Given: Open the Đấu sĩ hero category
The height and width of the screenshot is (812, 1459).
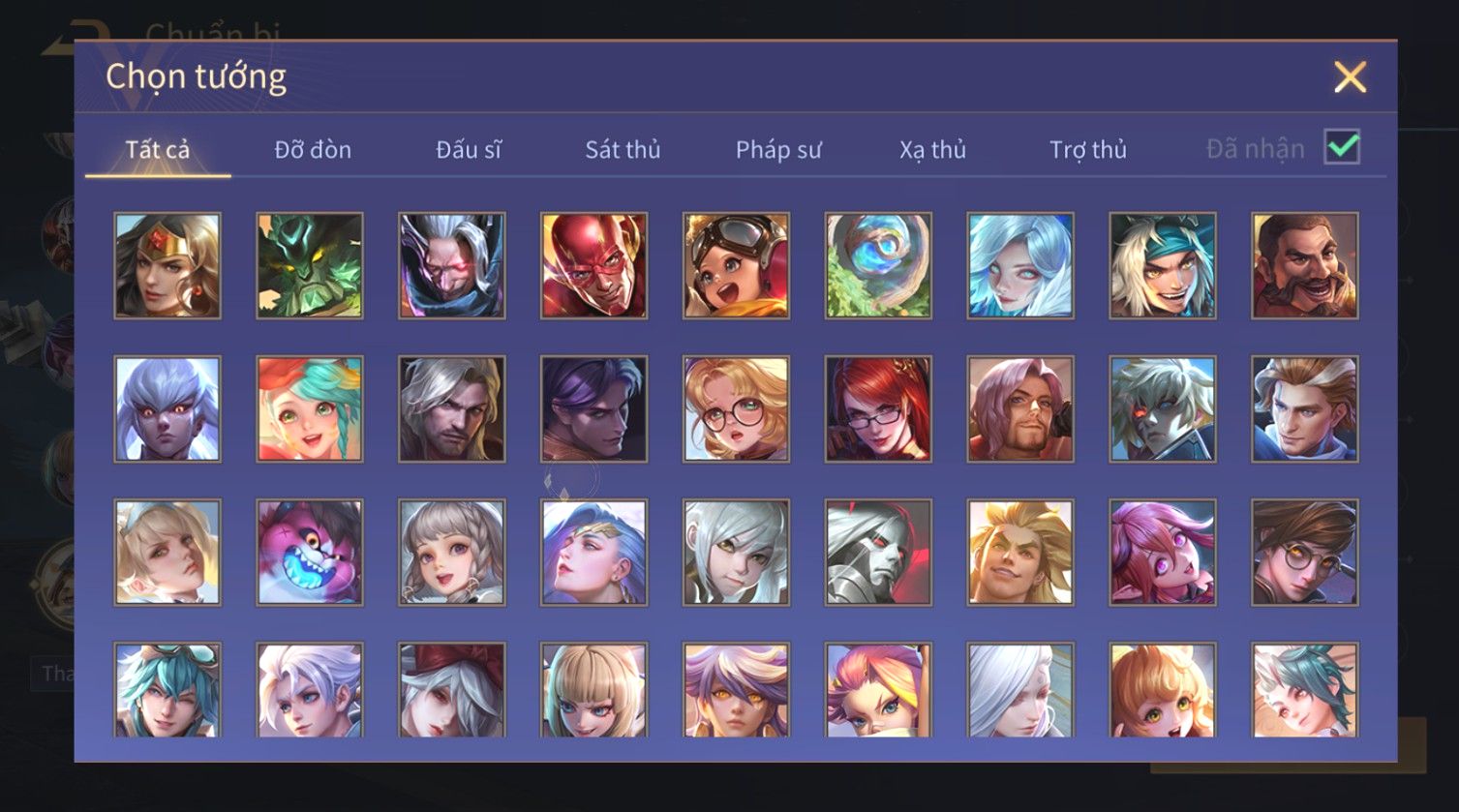Looking at the screenshot, I should point(469,150).
